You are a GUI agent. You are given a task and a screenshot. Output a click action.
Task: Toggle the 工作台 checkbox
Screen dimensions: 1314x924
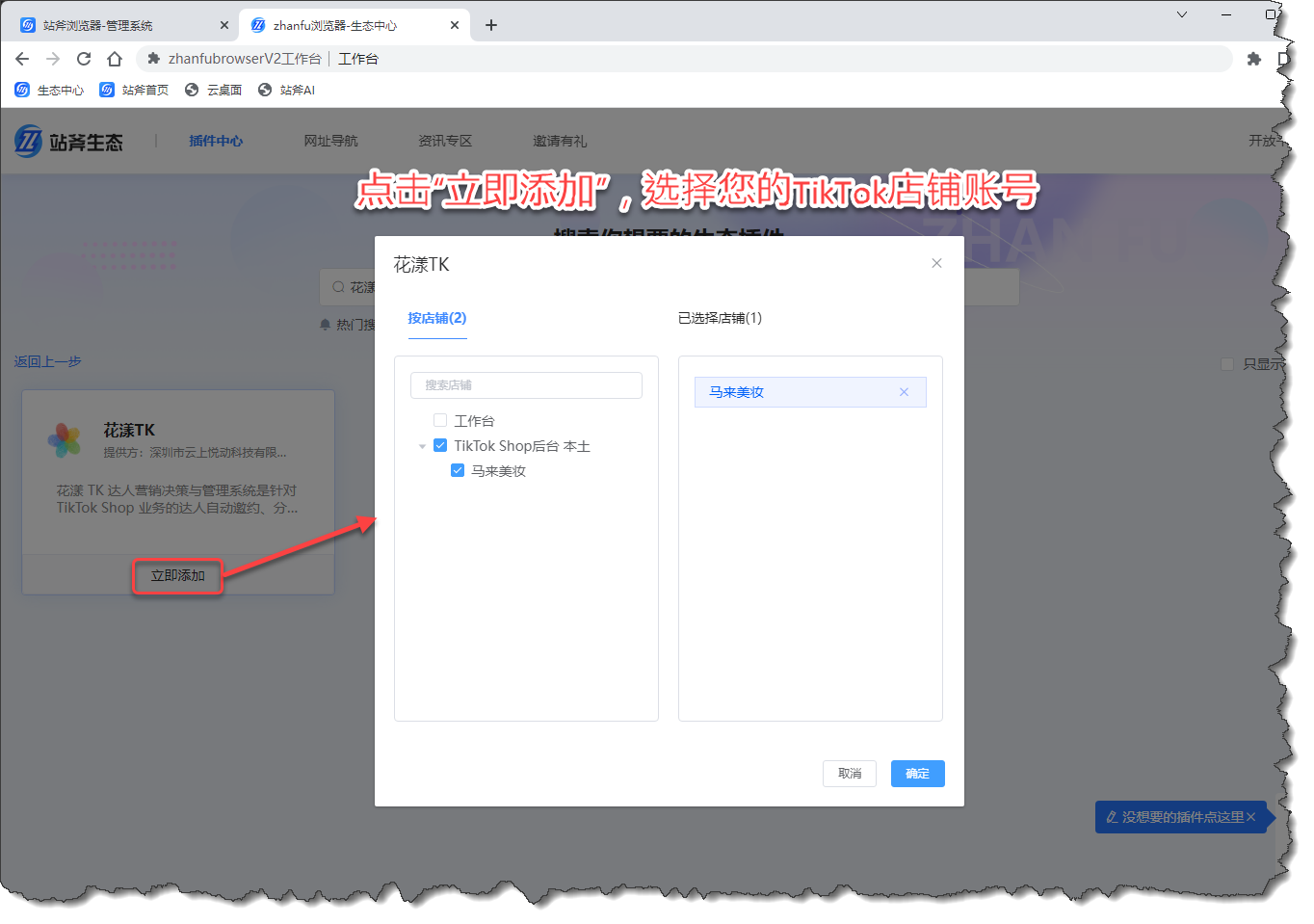[x=440, y=420]
